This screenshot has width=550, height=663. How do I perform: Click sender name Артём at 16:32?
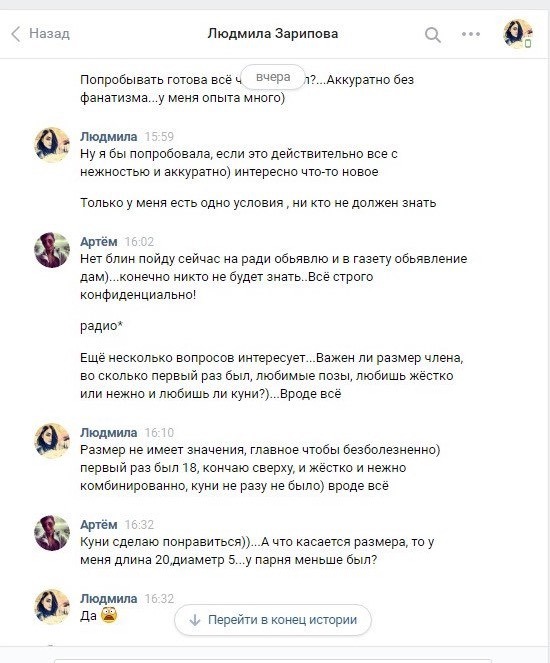coord(99,525)
